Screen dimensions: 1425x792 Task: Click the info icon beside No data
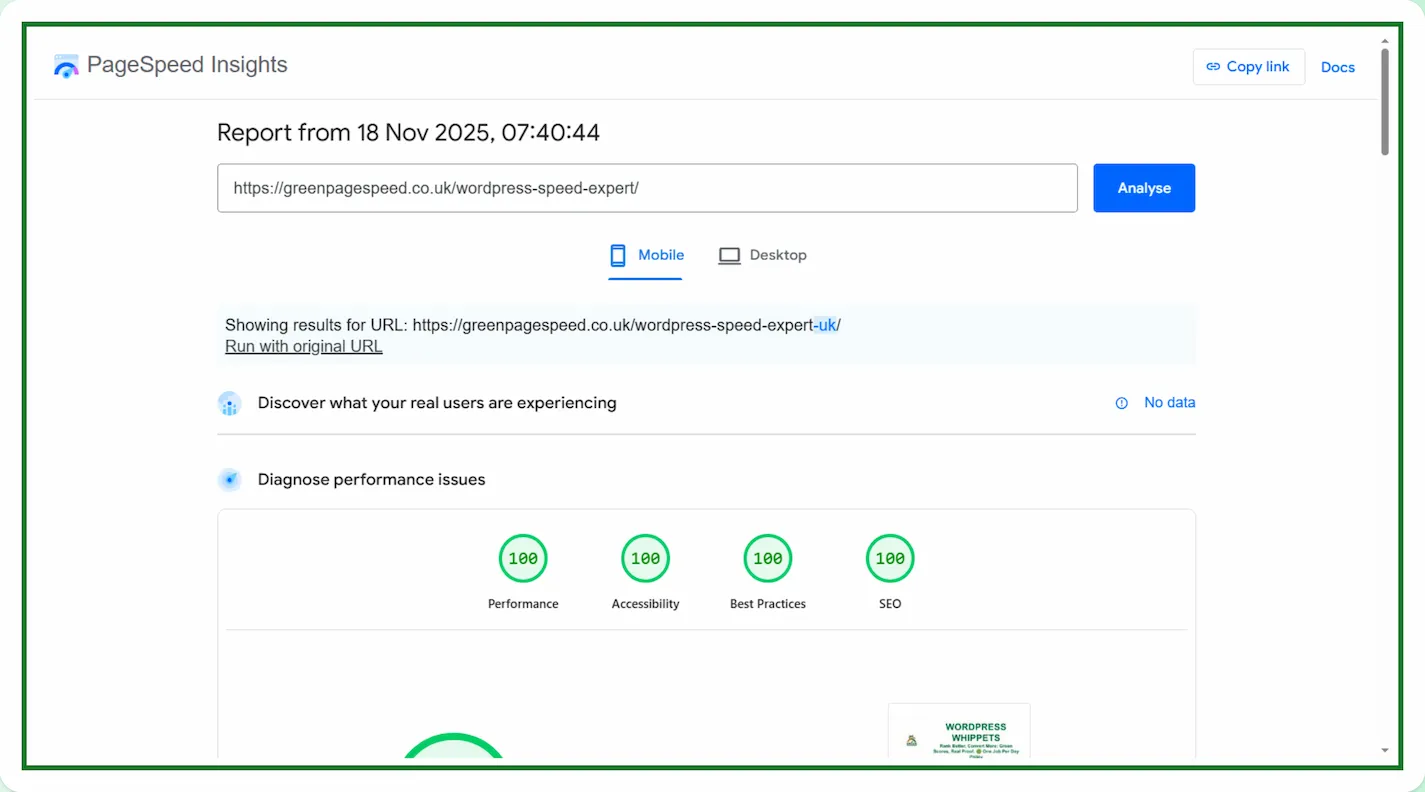[1121, 403]
